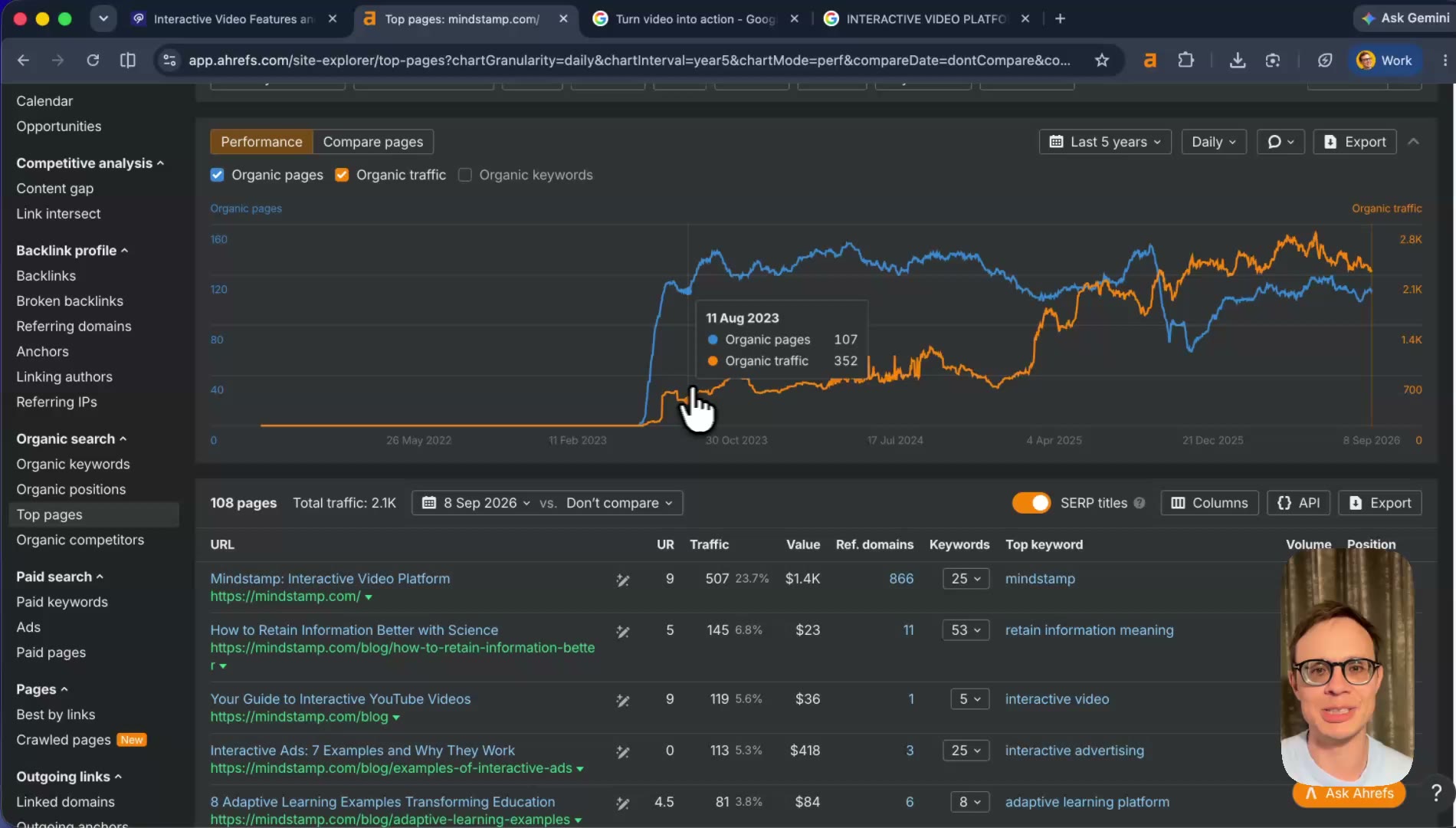Screen dimensions: 1456x828
Task: Click AI wand icon for Adaptive Learning row
Action: pyautogui.click(x=623, y=803)
